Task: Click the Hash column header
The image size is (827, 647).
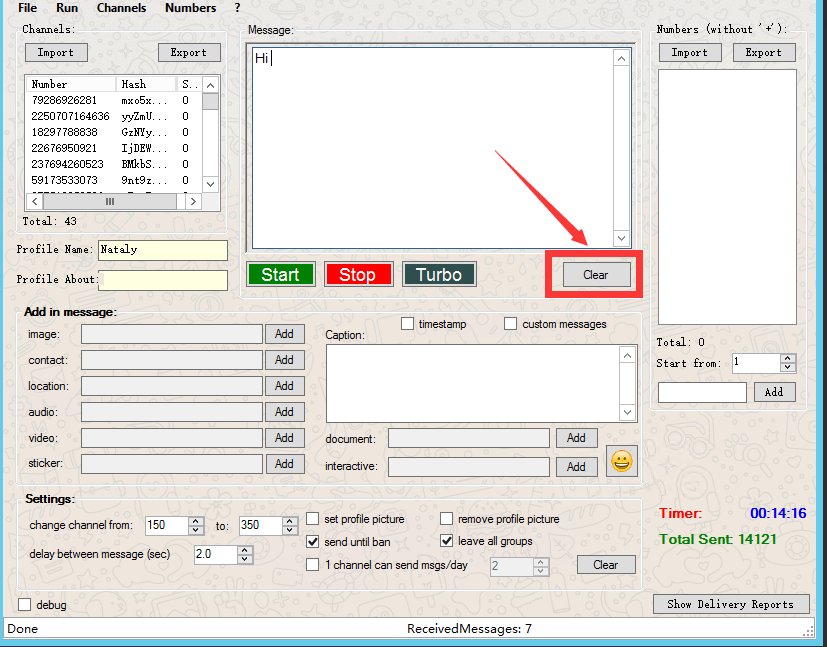Action: pyautogui.click(x=146, y=84)
